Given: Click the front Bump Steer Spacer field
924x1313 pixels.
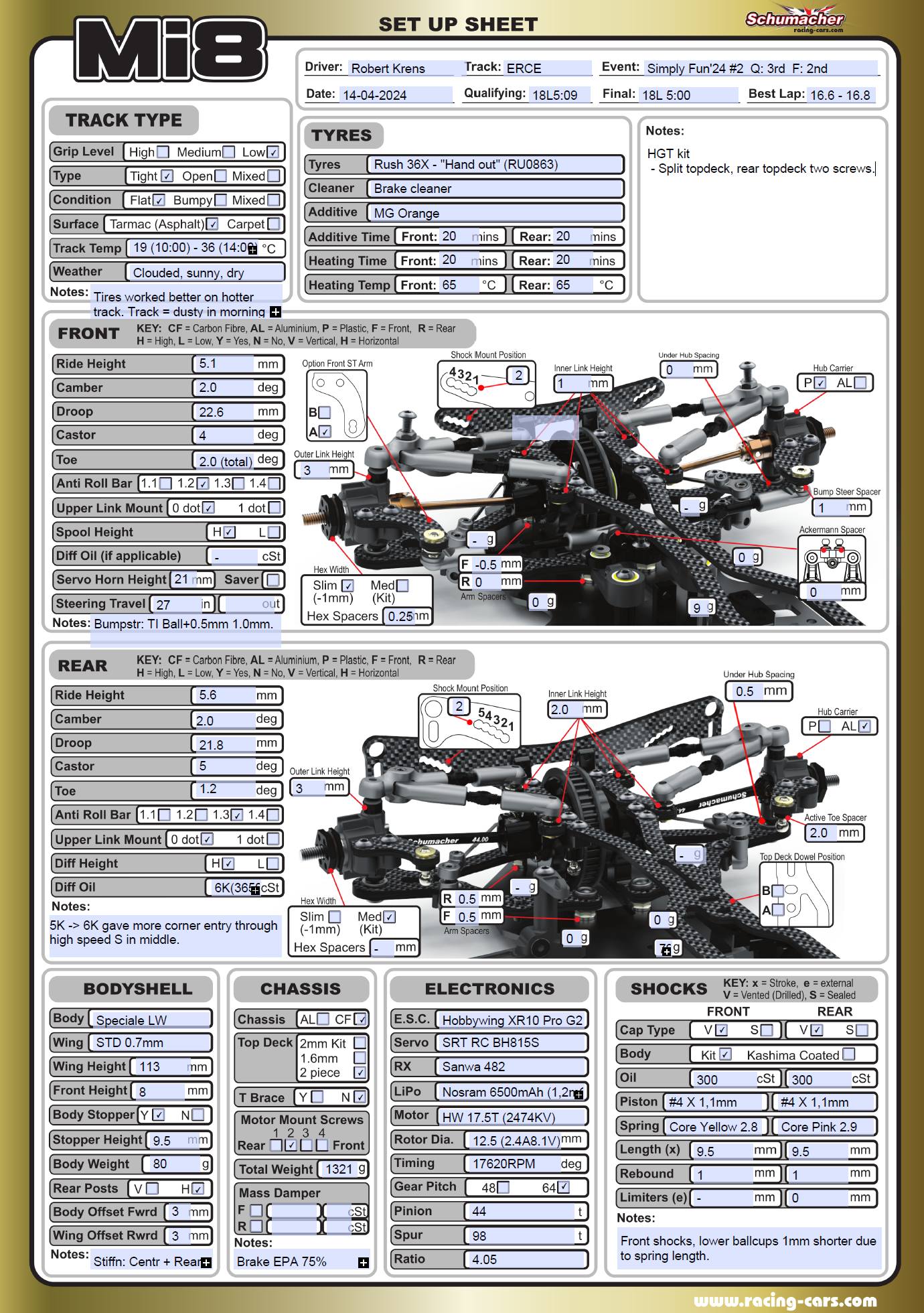Looking at the screenshot, I should point(832,507).
